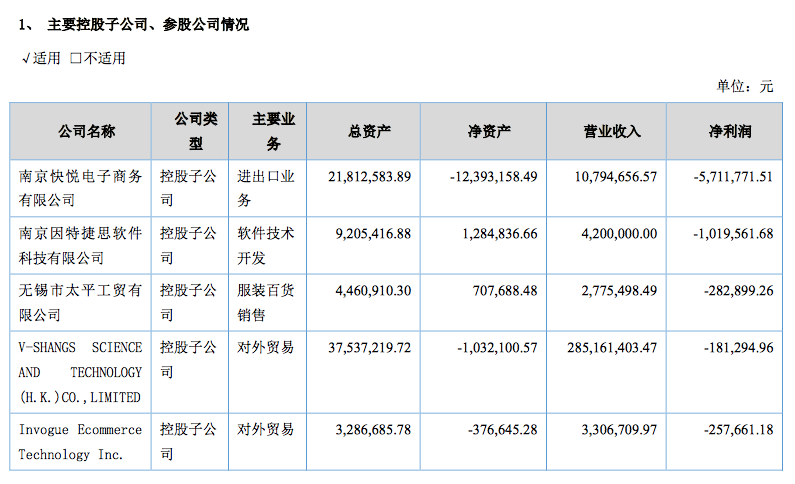Select 对外贸易 in the V-SHANGS row
The image size is (795, 484).
point(266,347)
